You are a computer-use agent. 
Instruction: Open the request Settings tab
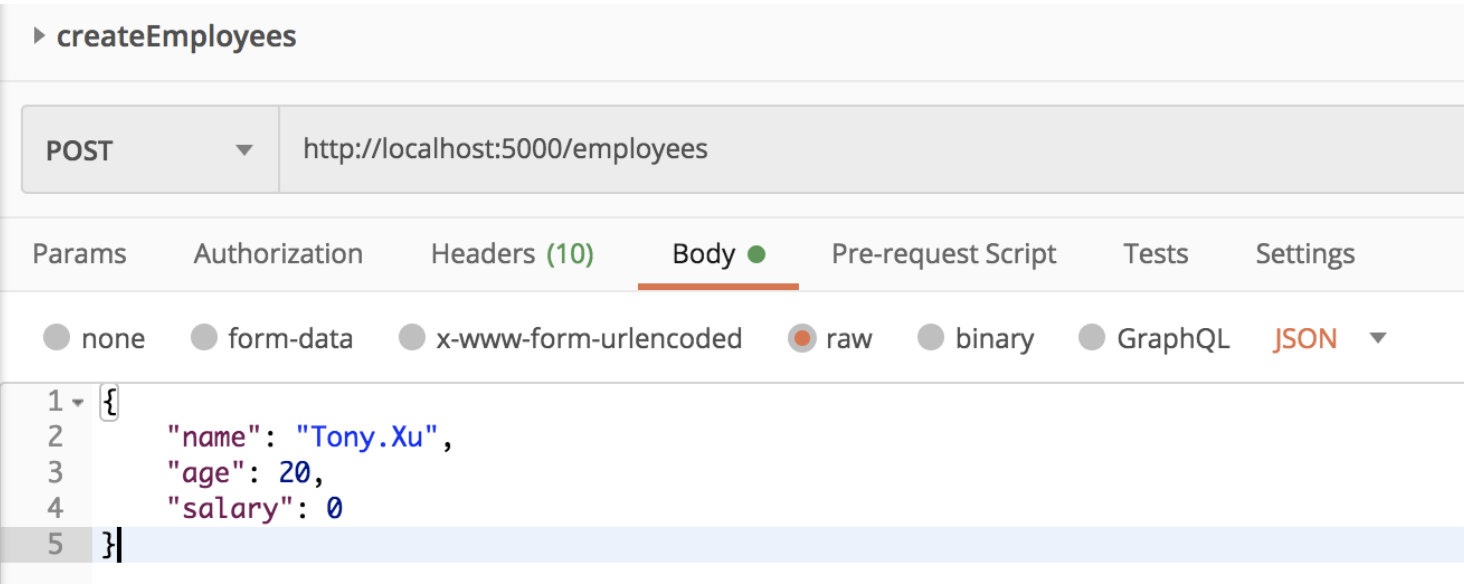[1305, 254]
